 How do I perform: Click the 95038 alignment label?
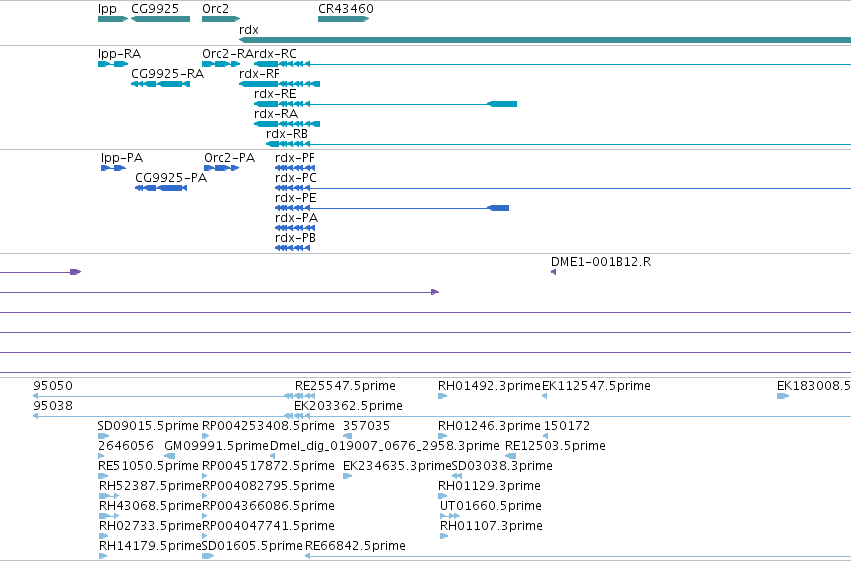[x=53, y=406]
